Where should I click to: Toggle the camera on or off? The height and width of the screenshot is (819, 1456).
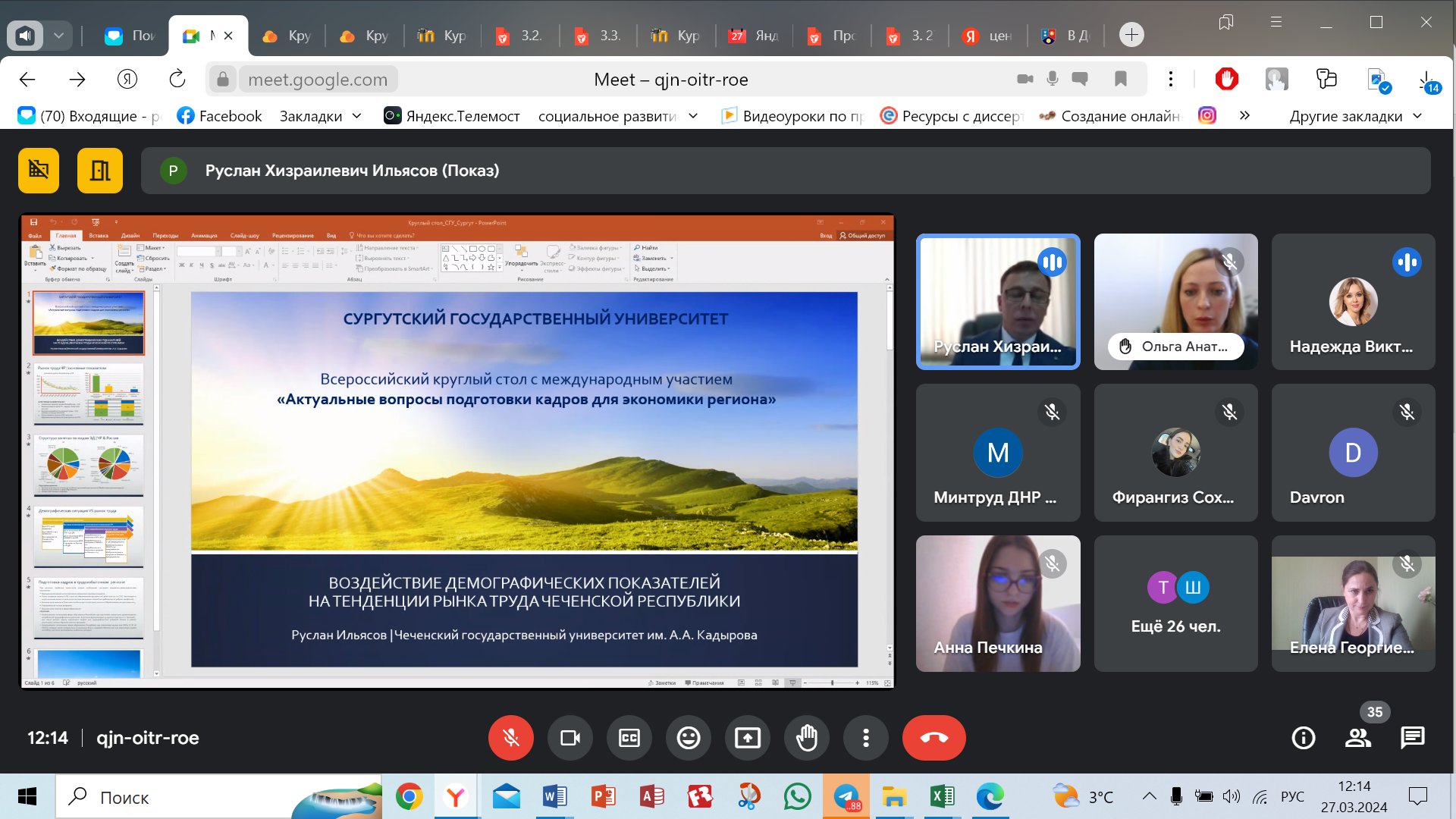click(570, 737)
